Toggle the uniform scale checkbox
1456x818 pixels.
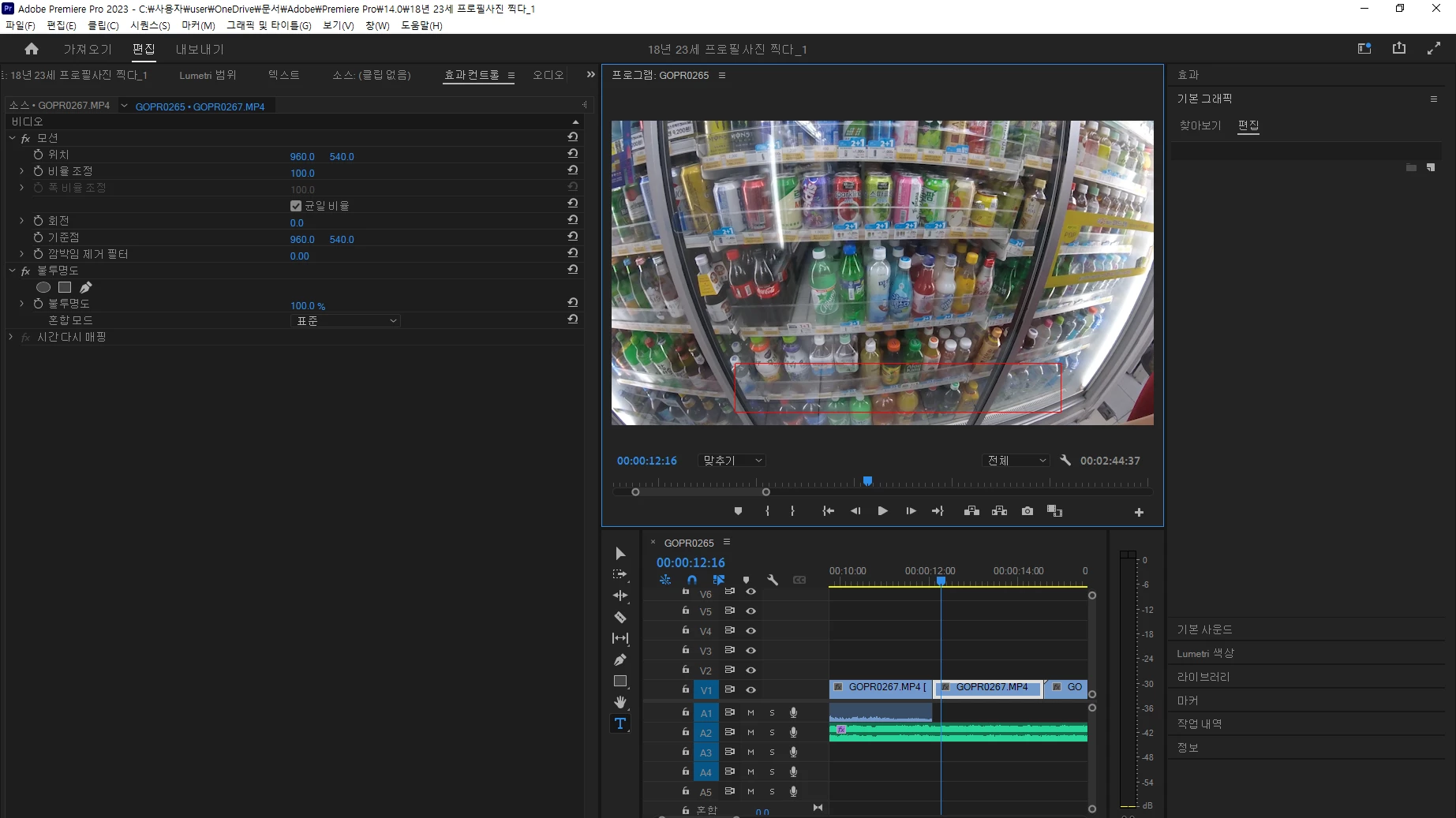pyautogui.click(x=296, y=206)
